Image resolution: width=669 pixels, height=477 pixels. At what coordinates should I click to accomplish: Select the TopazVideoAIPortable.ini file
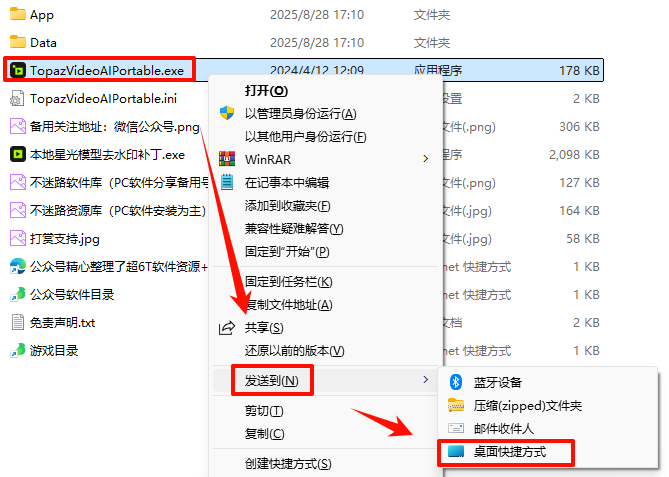93,99
